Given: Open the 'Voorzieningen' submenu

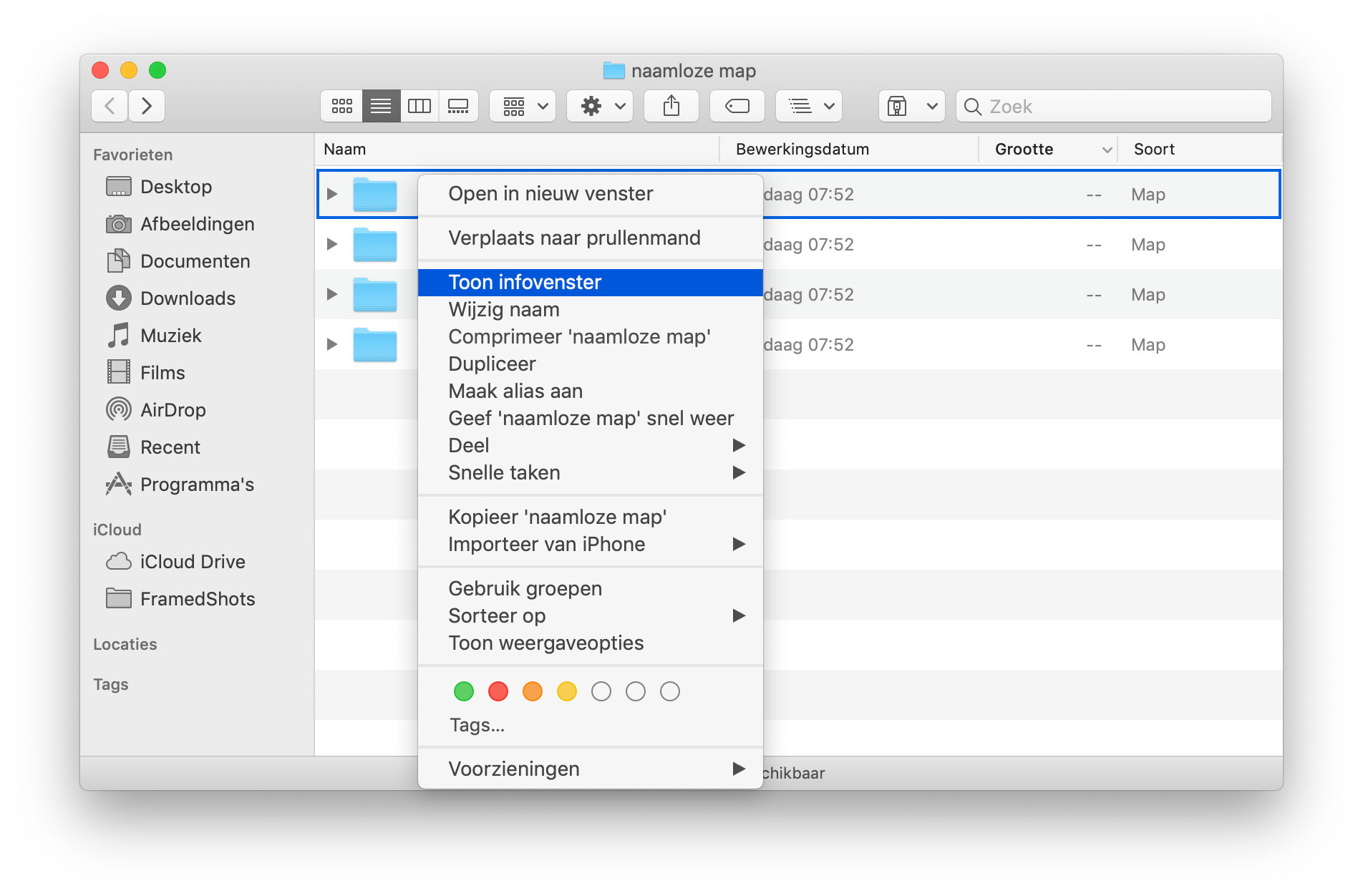Looking at the screenshot, I should click(x=591, y=769).
